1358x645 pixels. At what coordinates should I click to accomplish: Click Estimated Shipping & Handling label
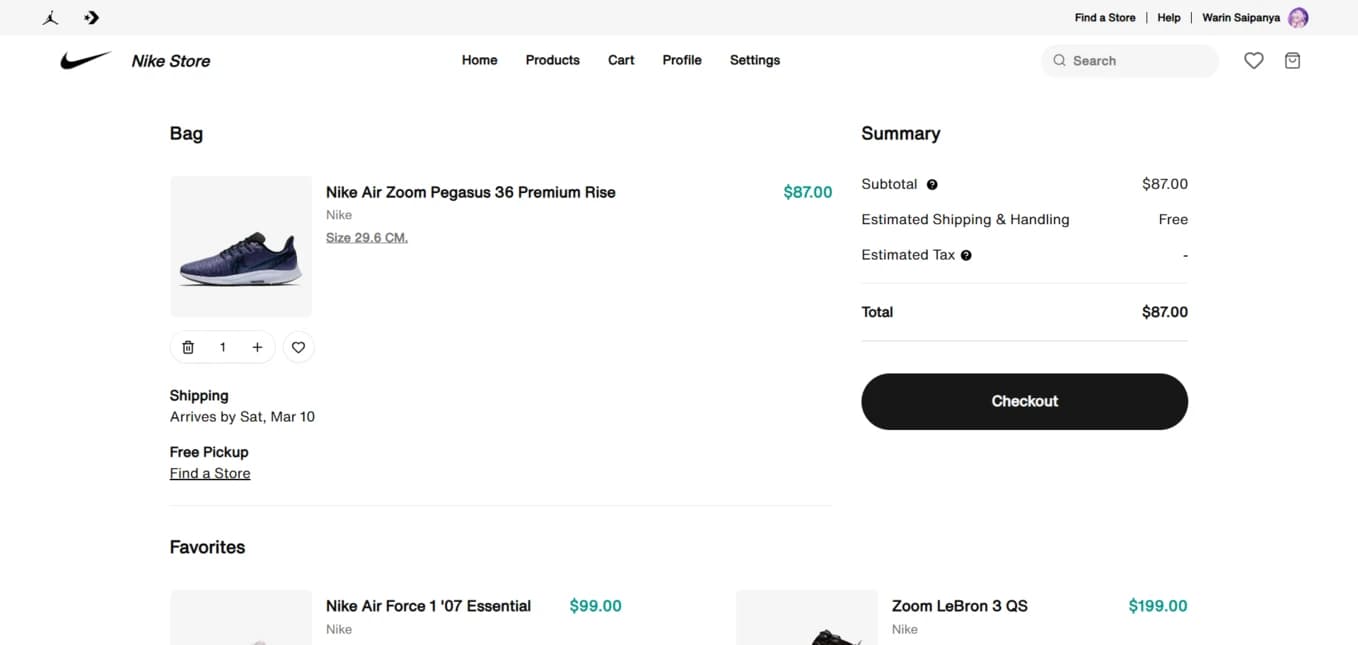pos(965,219)
